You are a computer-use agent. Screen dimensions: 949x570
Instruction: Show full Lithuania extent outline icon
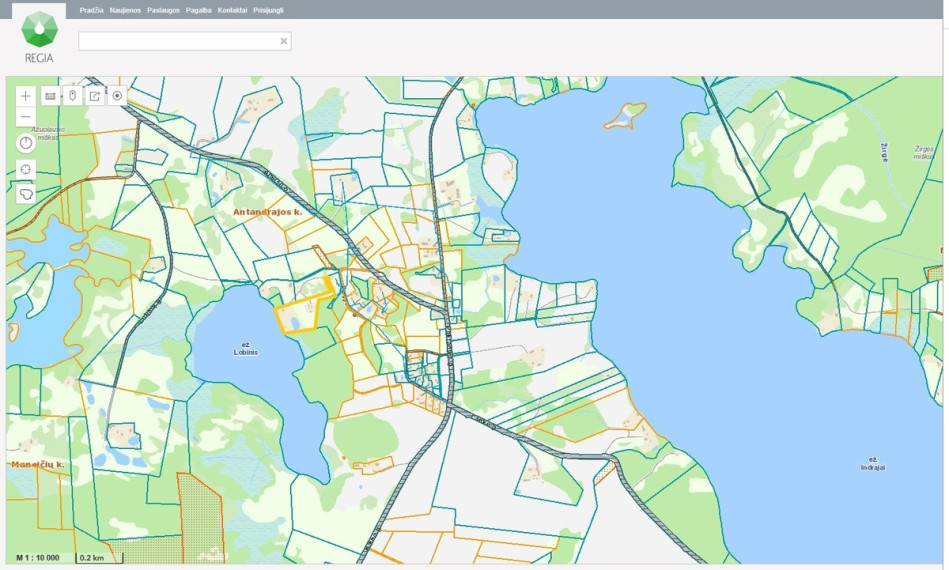tap(25, 194)
